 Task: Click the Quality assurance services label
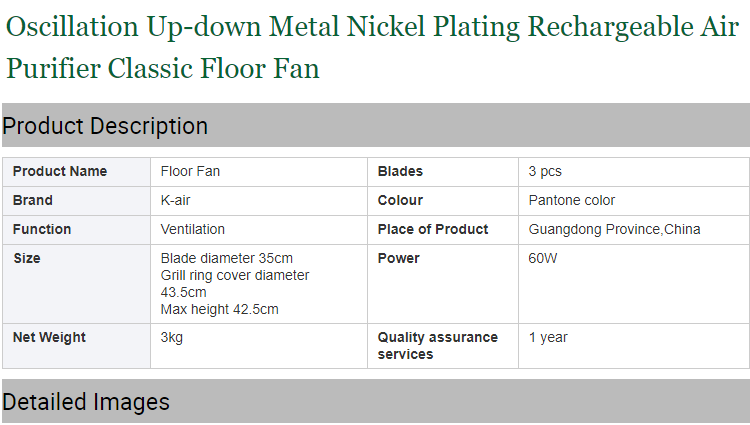tap(438, 346)
